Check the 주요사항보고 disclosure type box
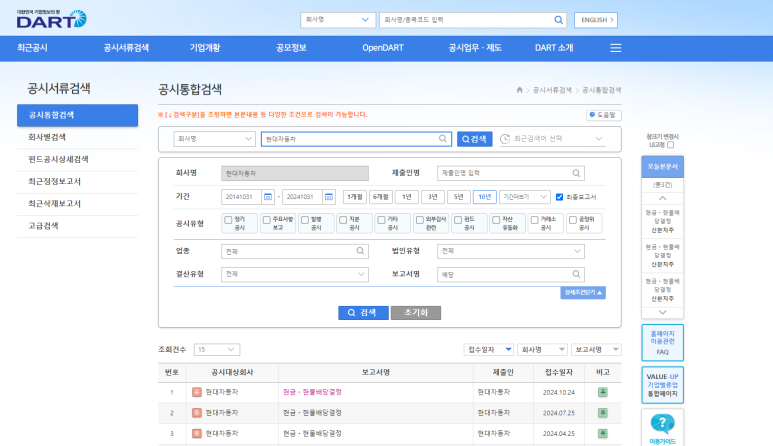Viewport: 773px width, 446px height. [266, 220]
